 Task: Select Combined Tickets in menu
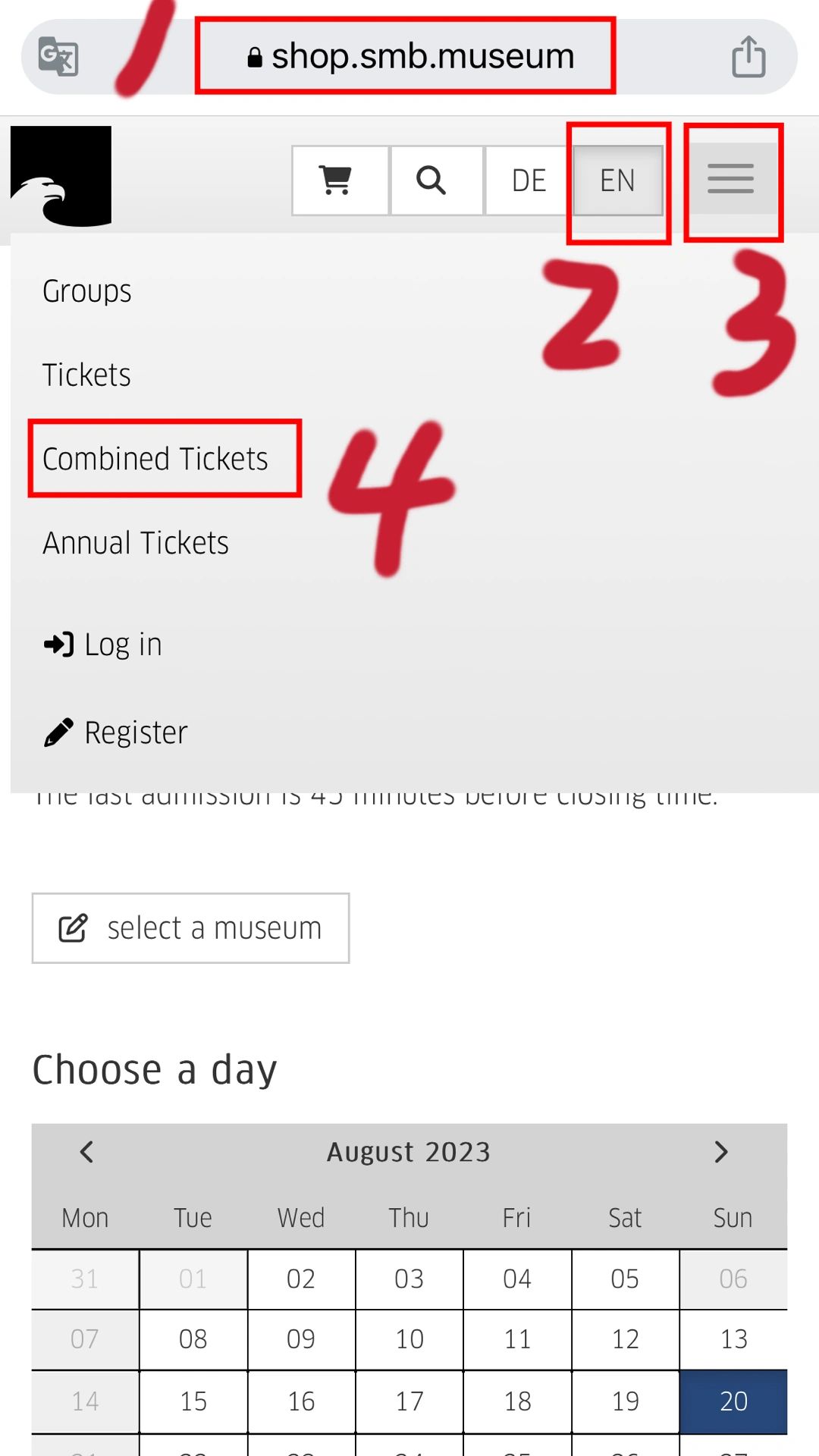click(155, 459)
